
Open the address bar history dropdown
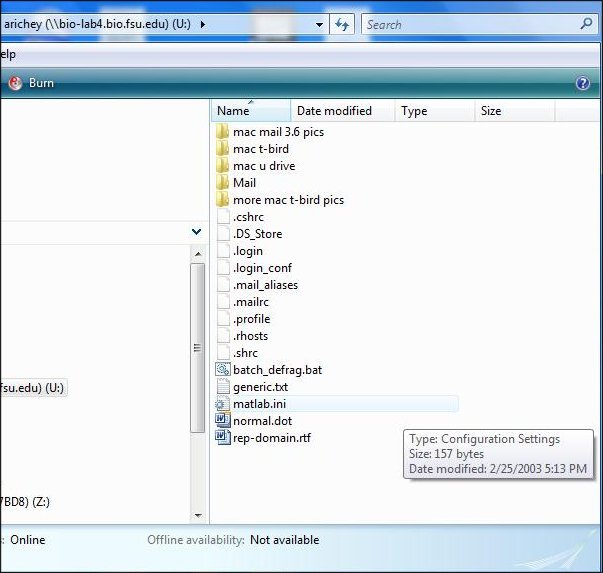click(x=319, y=25)
